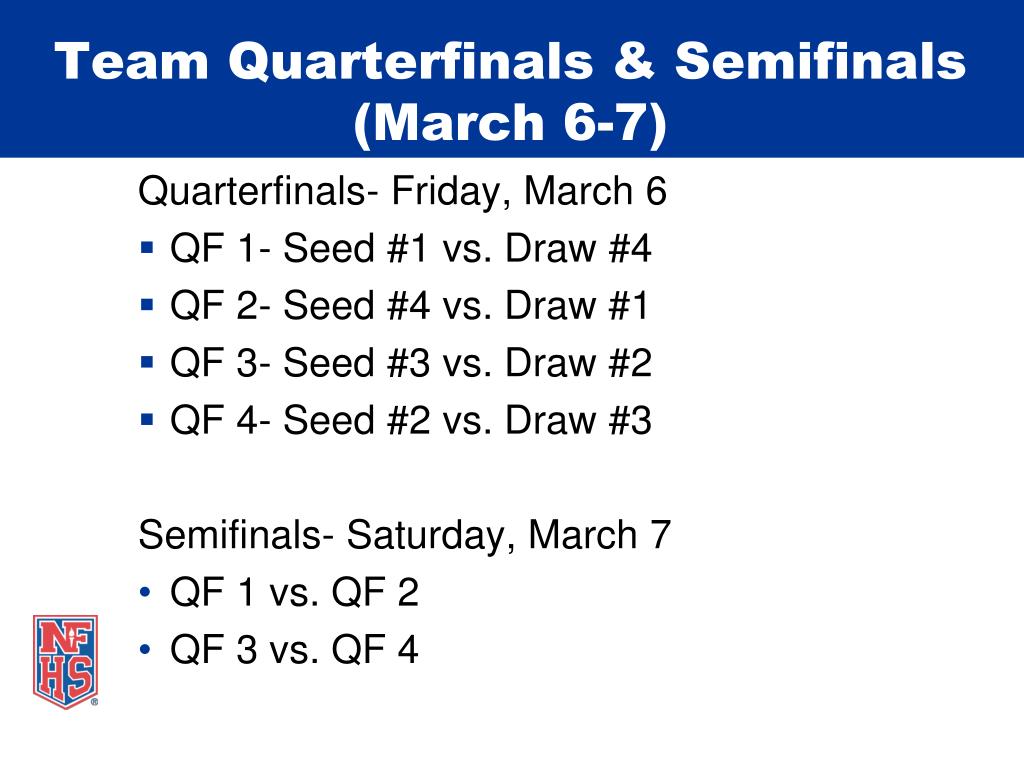This screenshot has height=768, width=1024.
Task: Click the registered trademark symbol by logo
Action: tap(94, 702)
